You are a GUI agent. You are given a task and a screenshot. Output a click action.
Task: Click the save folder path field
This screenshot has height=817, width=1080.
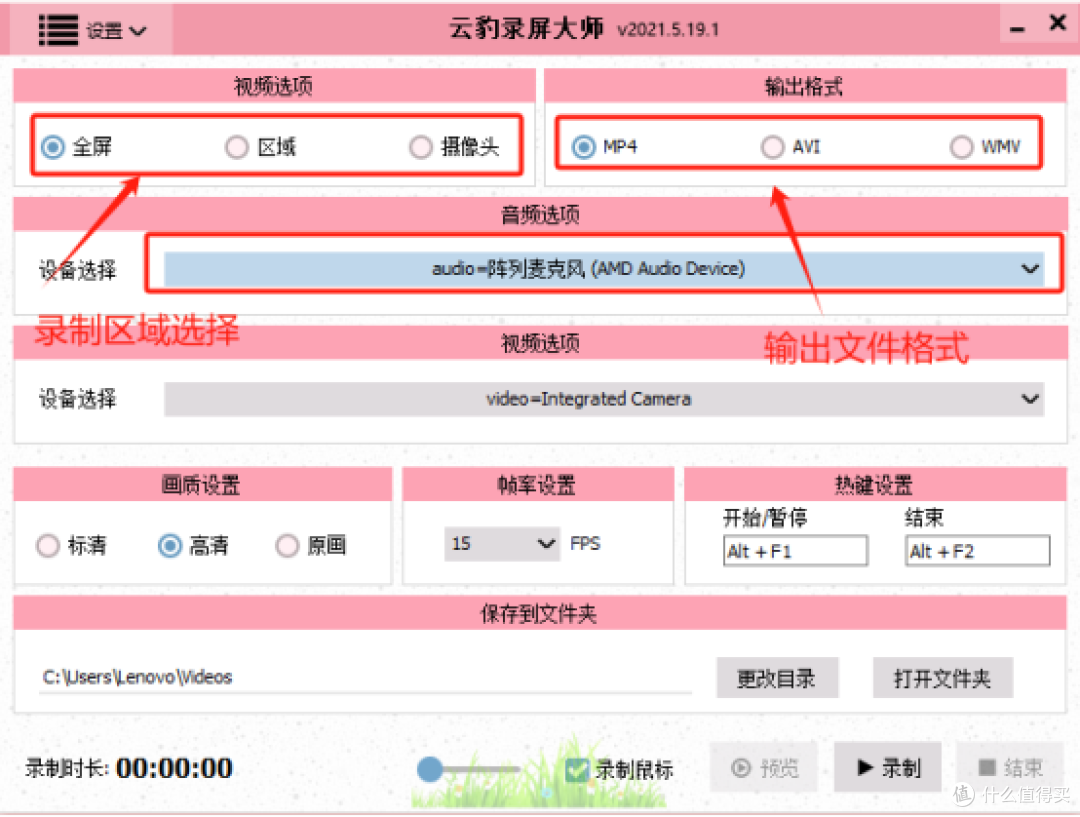(365, 677)
